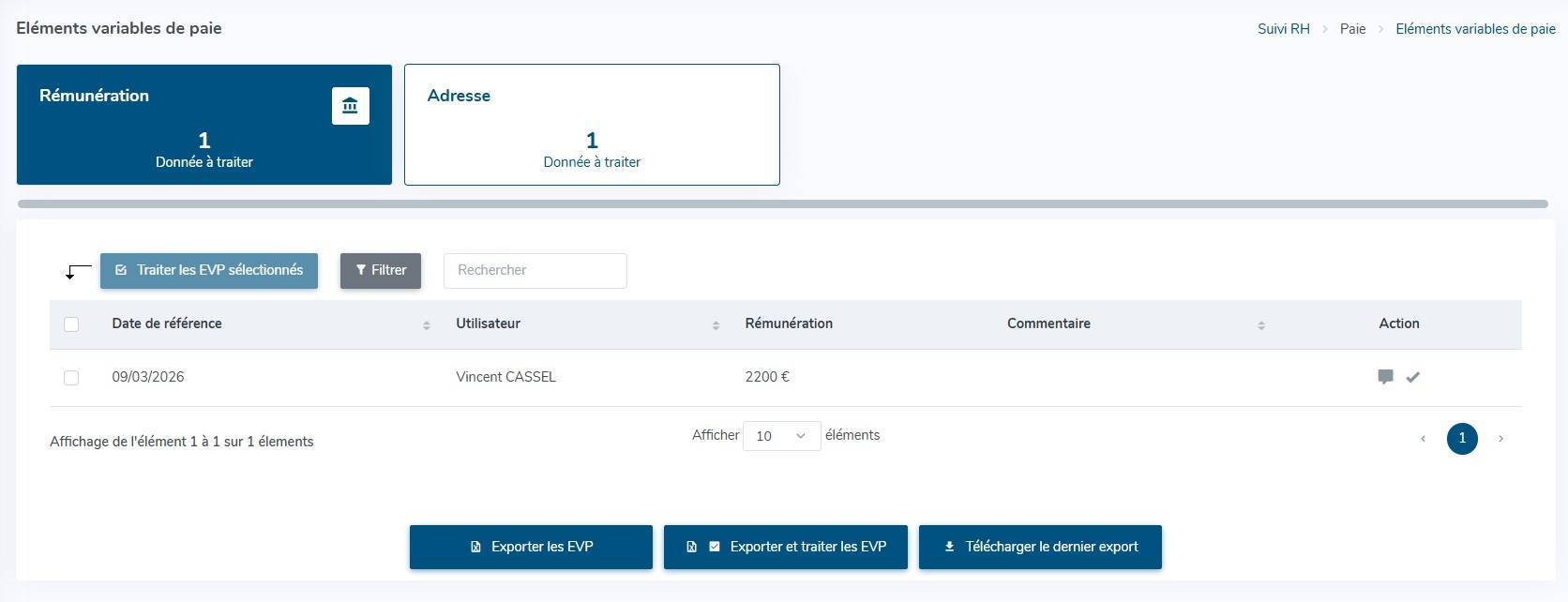Go to previous page with left chevron
The width and height of the screenshot is (1568, 602).
pyautogui.click(x=1423, y=439)
